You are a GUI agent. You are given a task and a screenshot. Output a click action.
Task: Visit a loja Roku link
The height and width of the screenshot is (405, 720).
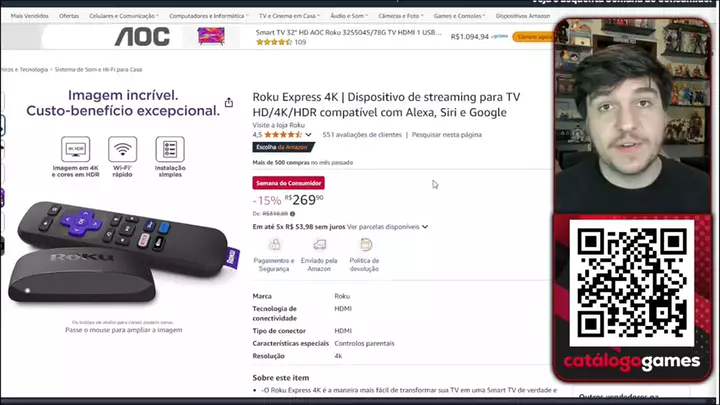278,125
